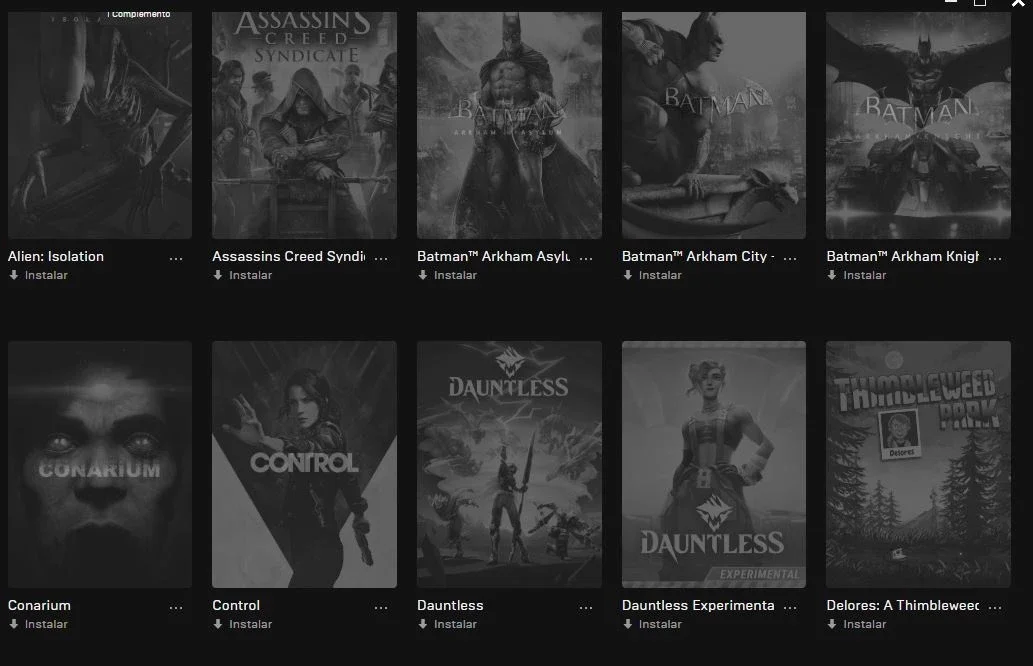Image resolution: width=1033 pixels, height=666 pixels.
Task: Select the Alien: Isolation title text
Action: pos(56,256)
